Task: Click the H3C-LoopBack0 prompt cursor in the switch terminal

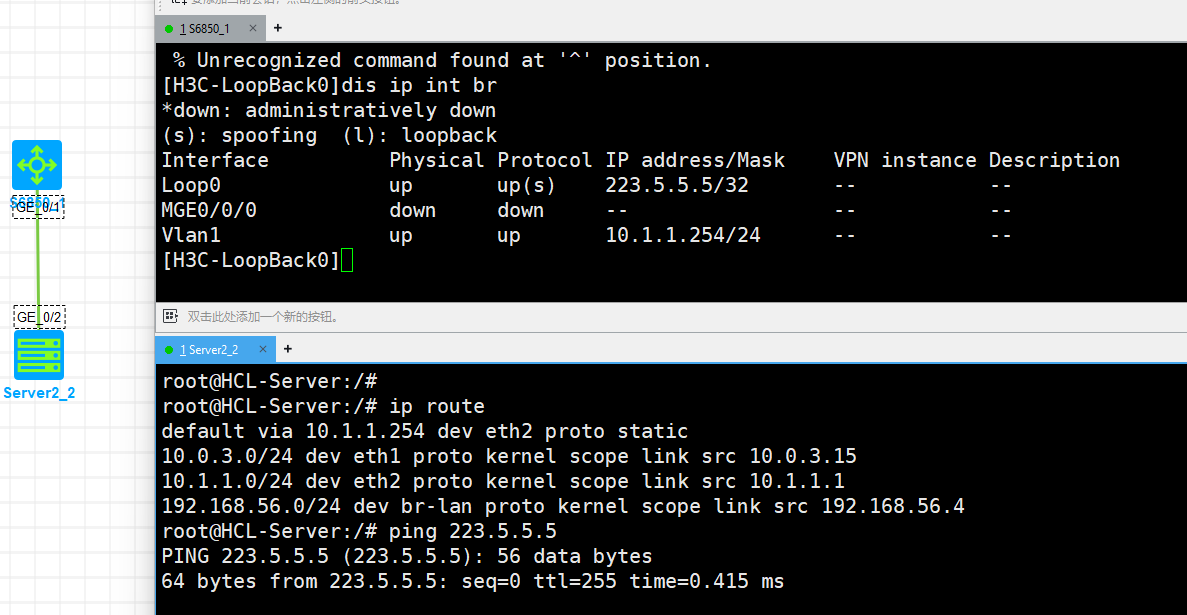Action: [346, 261]
